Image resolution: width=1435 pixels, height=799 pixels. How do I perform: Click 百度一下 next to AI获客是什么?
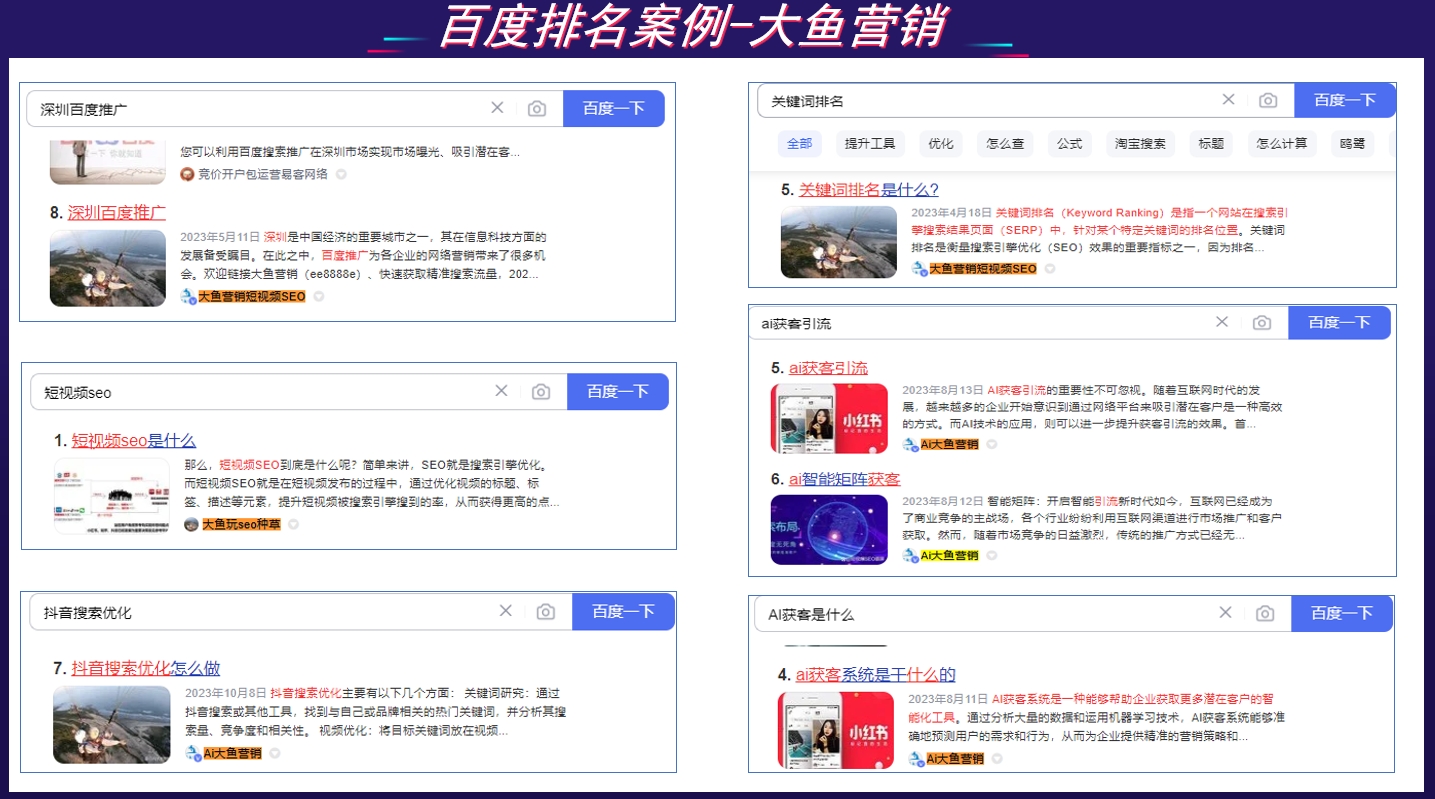click(x=1342, y=613)
